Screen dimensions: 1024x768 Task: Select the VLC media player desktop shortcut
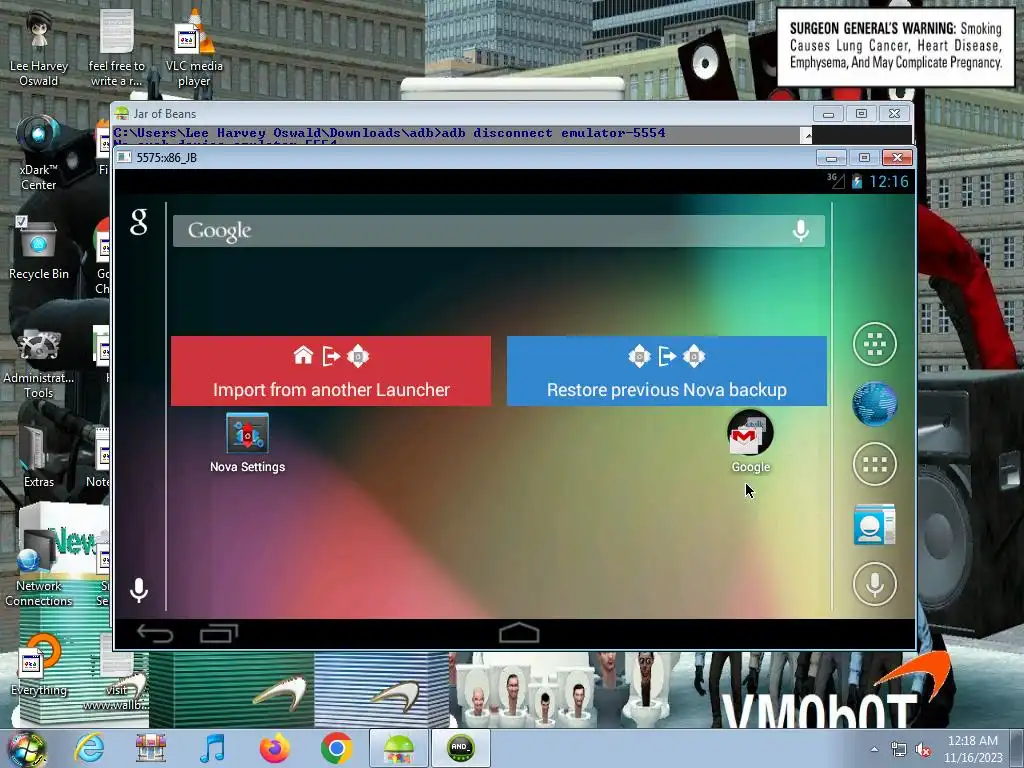tap(194, 48)
